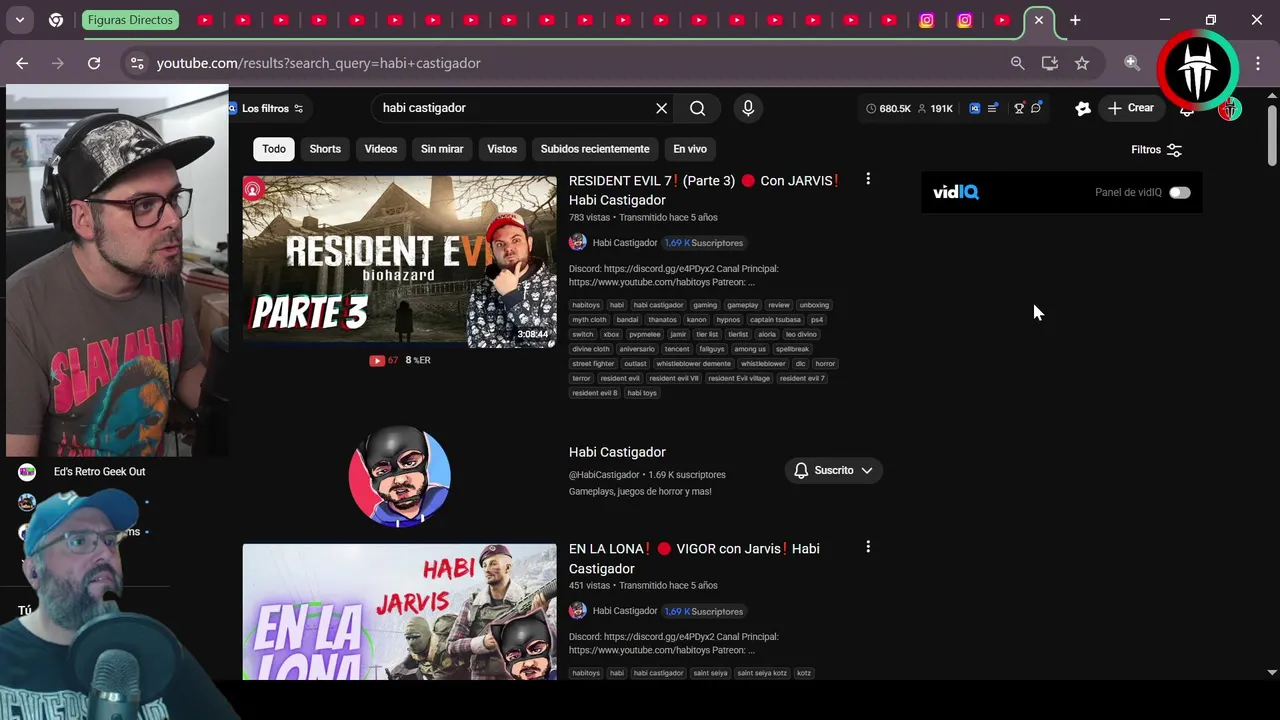
Task: Bookmark this page with the star icon
Action: pos(1082,63)
